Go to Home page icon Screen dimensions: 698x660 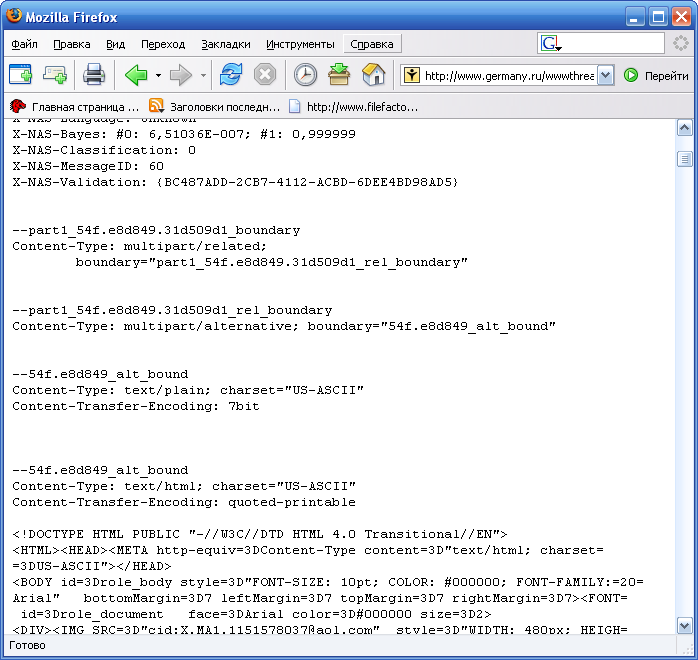pyautogui.click(x=373, y=75)
